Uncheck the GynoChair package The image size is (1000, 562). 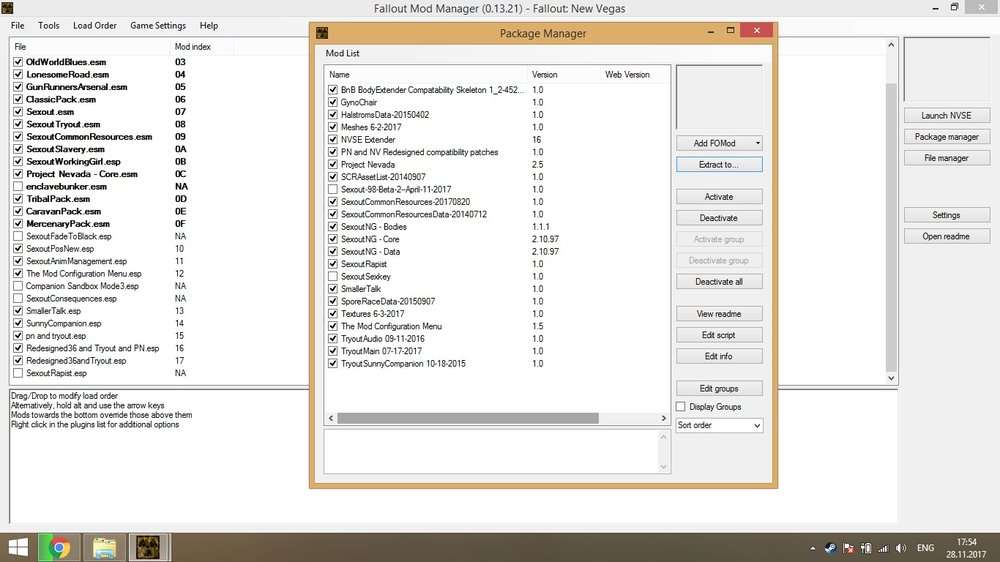click(333, 102)
